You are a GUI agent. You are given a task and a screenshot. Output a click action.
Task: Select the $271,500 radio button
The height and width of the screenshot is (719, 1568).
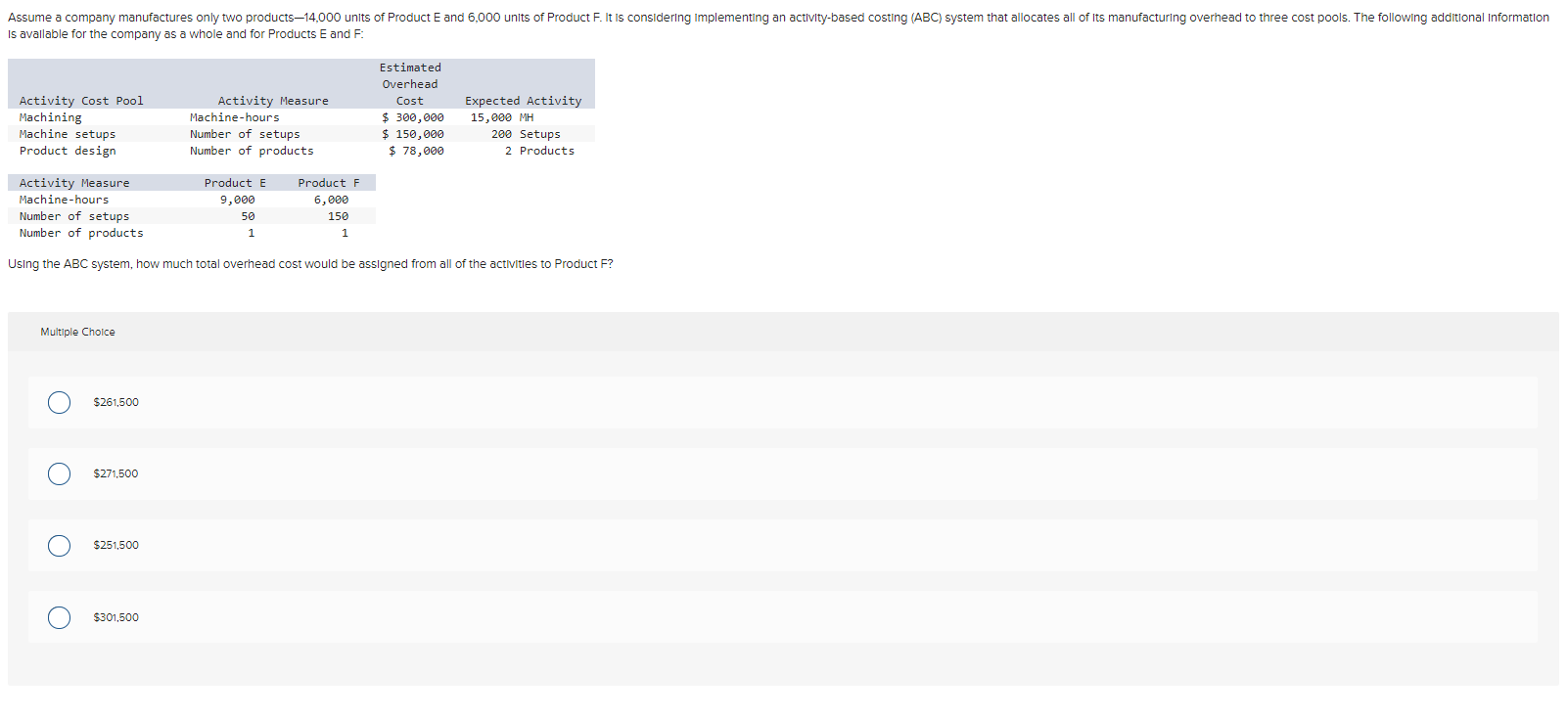pos(59,473)
